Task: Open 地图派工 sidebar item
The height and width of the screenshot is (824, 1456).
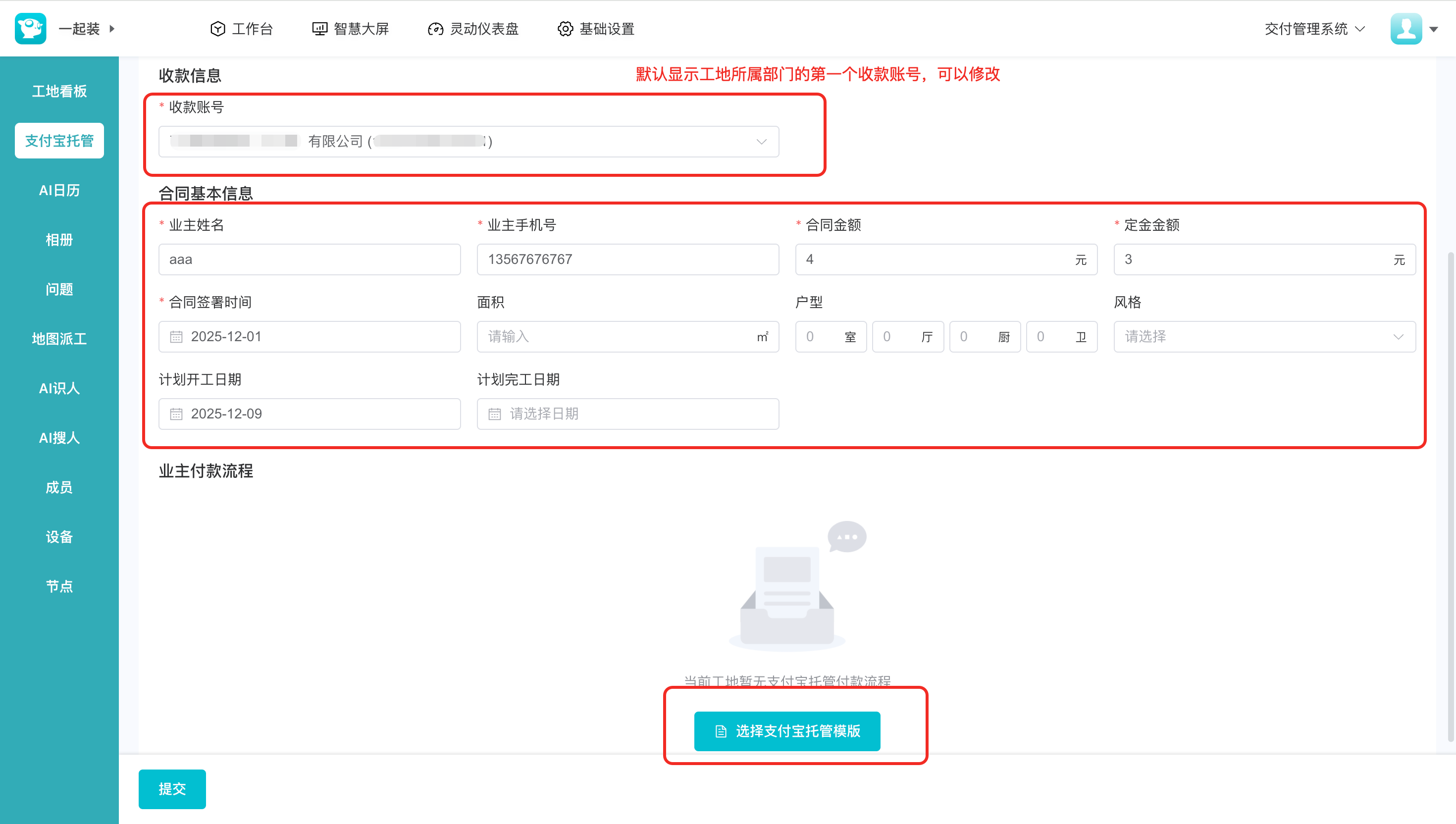Action: coord(59,339)
